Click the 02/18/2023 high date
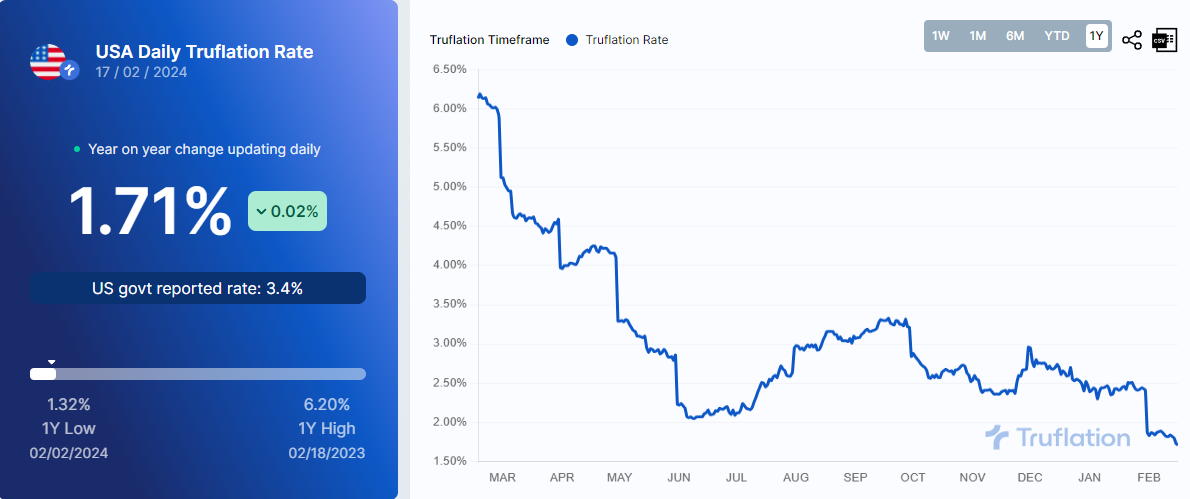This screenshot has height=499, width=1190. click(x=326, y=453)
